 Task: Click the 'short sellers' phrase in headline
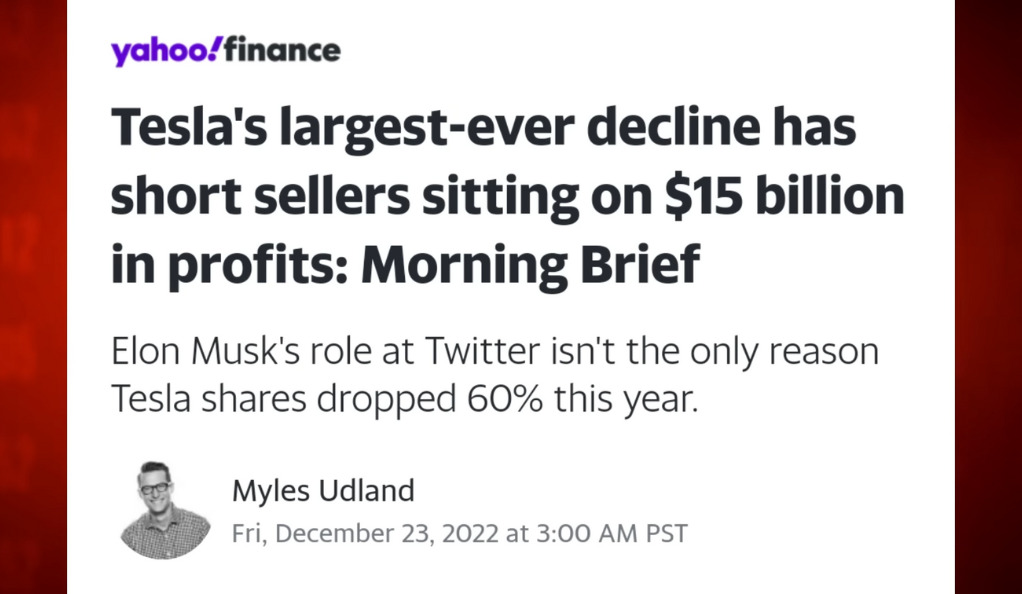tap(260, 196)
